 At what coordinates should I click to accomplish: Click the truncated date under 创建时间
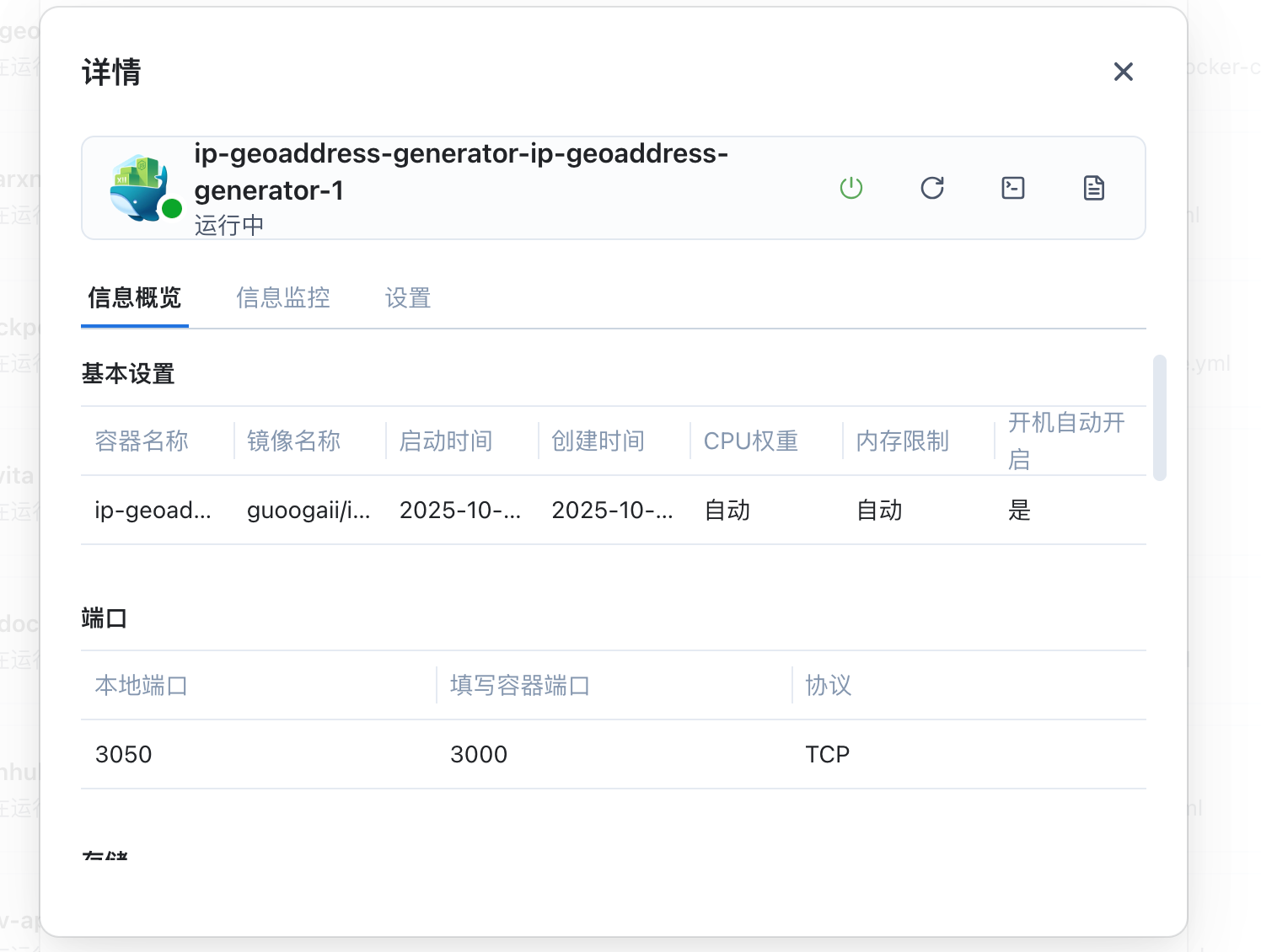pyautogui.click(x=612, y=511)
